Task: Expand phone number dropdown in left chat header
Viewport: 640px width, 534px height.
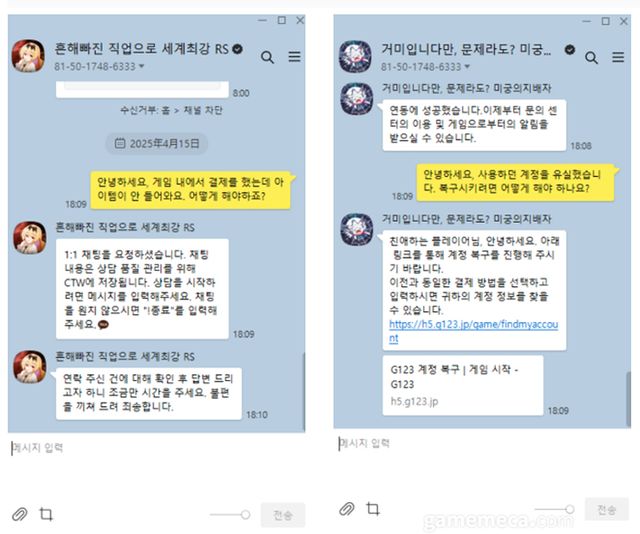Action: [142, 66]
